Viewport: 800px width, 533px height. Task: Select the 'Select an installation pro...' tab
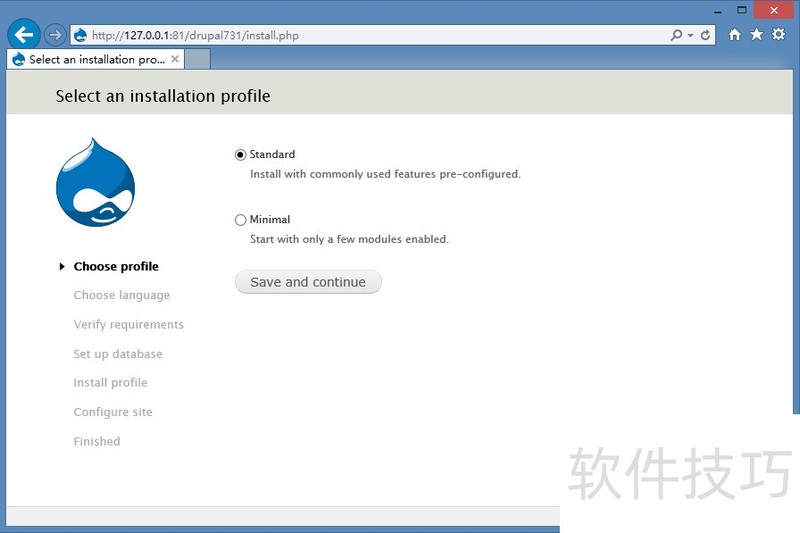(x=95, y=59)
